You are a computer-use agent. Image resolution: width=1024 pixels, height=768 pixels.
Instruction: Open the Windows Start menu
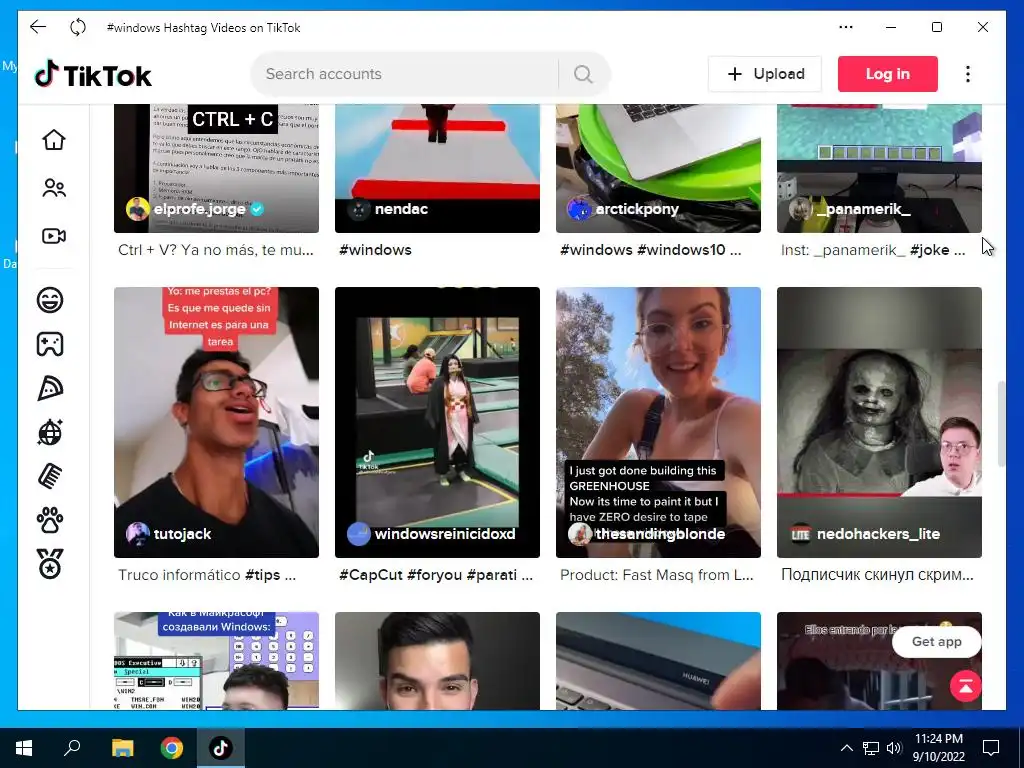pyautogui.click(x=24, y=748)
